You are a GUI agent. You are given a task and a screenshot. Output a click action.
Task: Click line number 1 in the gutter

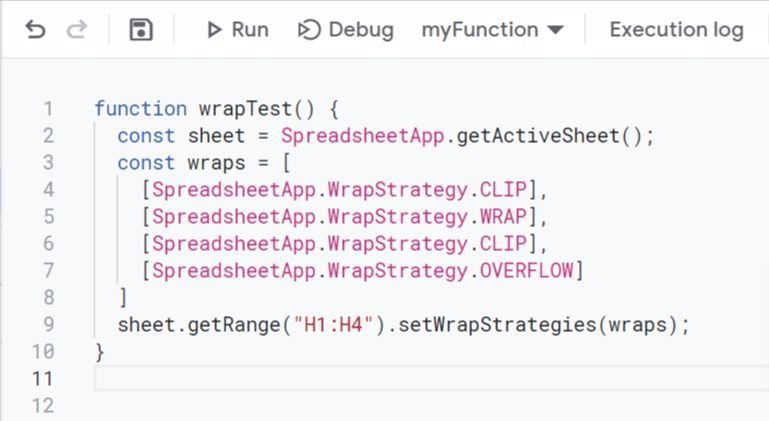point(48,109)
